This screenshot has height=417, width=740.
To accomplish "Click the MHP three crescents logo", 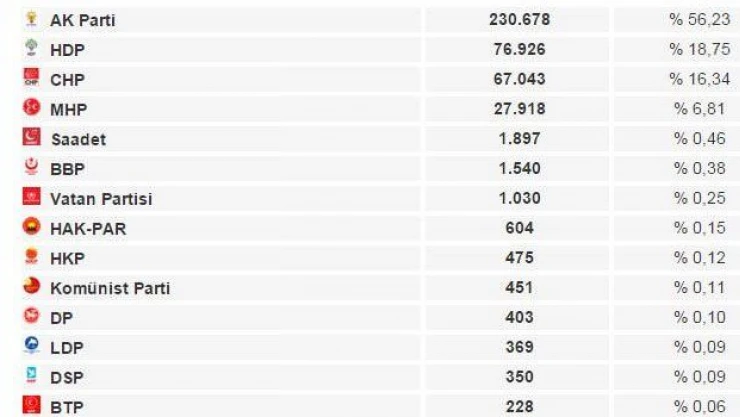I will coord(32,107).
